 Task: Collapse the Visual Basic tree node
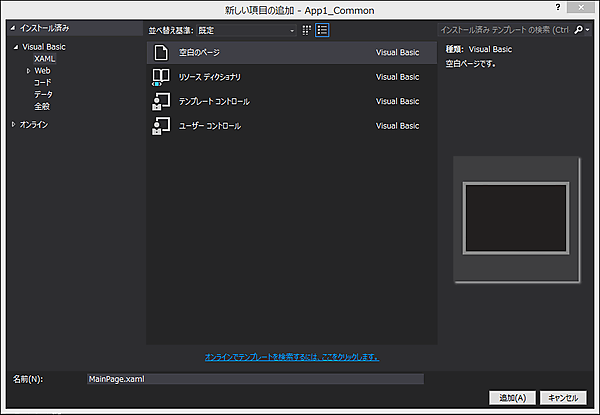(16, 47)
